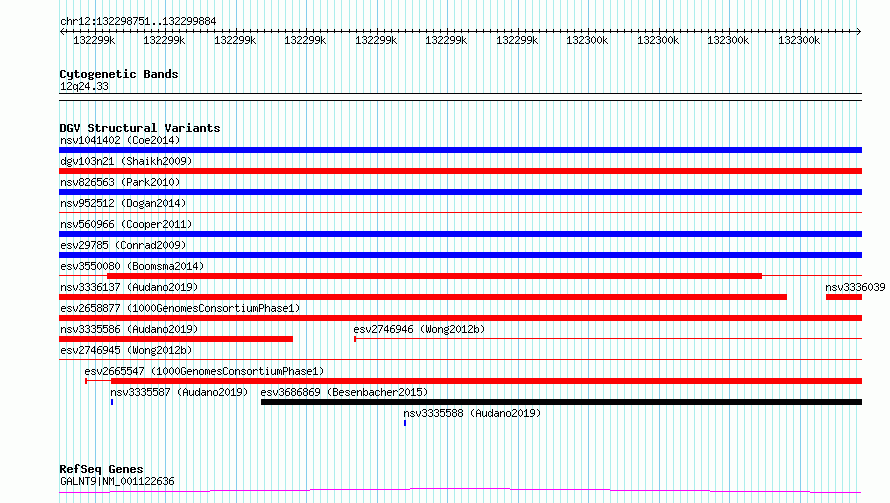Image resolution: width=890 pixels, height=503 pixels.
Task: Open the esv2746946 (Wong2012b) label
Action: click(x=419, y=329)
